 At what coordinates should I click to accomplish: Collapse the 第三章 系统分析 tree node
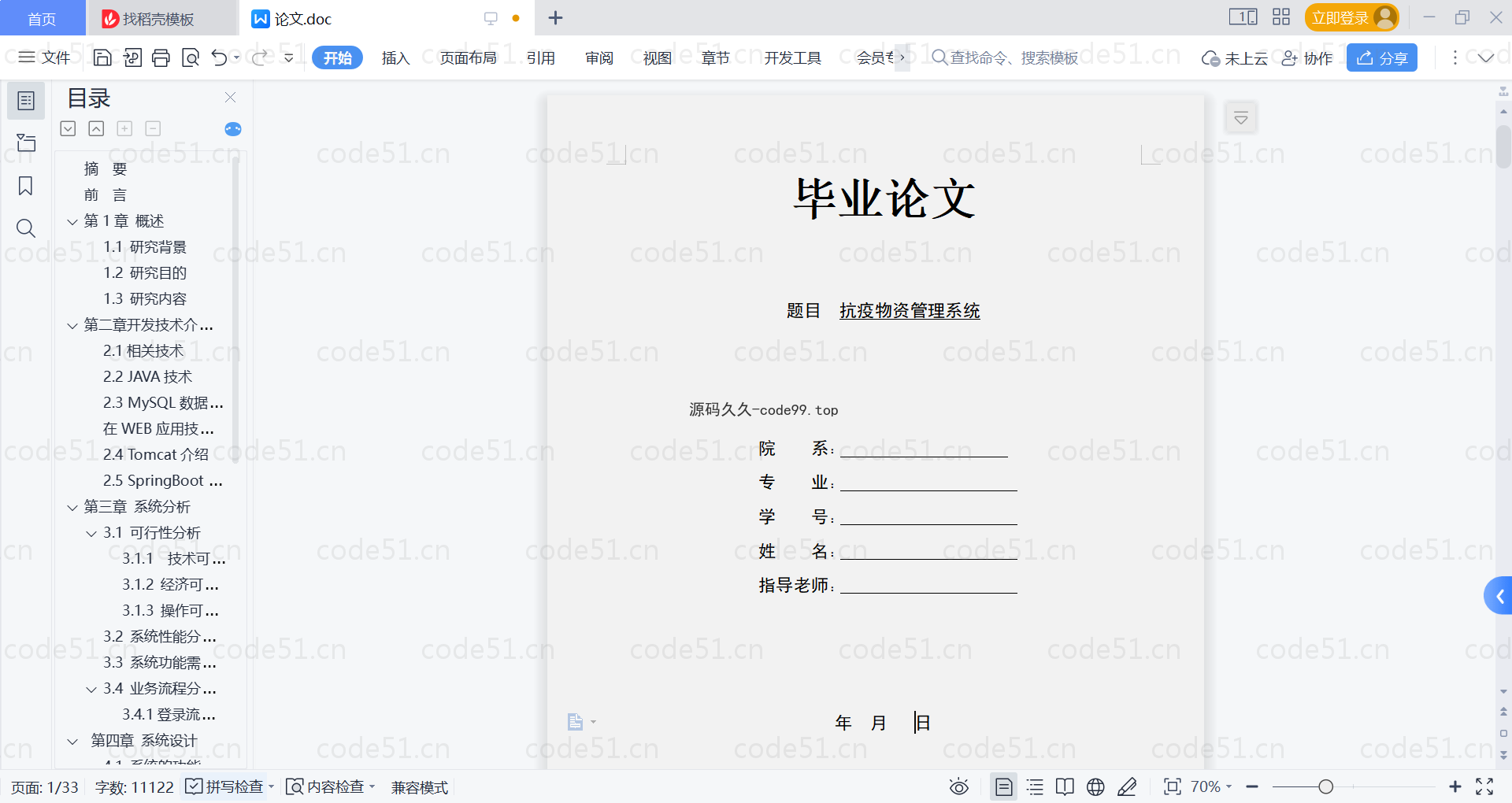(72, 508)
